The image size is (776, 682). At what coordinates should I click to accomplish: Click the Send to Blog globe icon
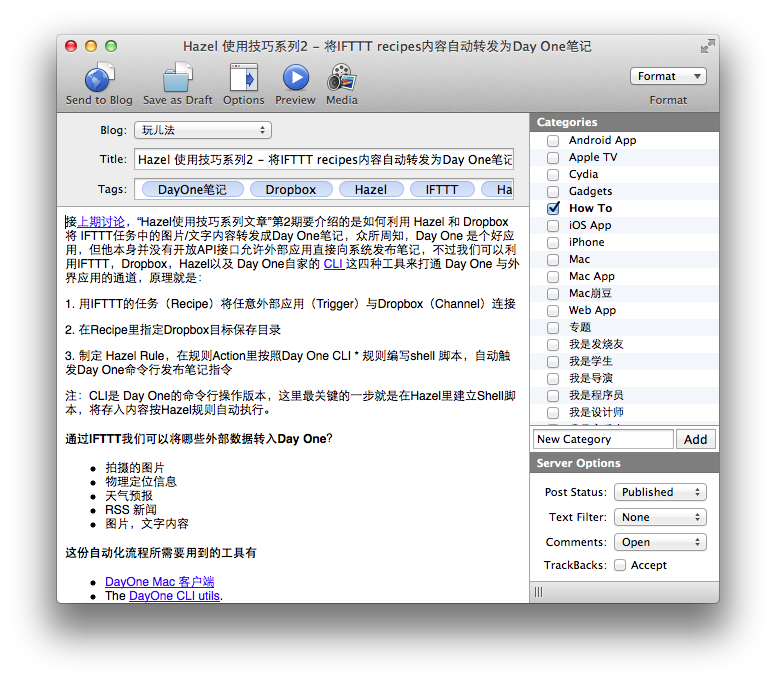(99, 77)
